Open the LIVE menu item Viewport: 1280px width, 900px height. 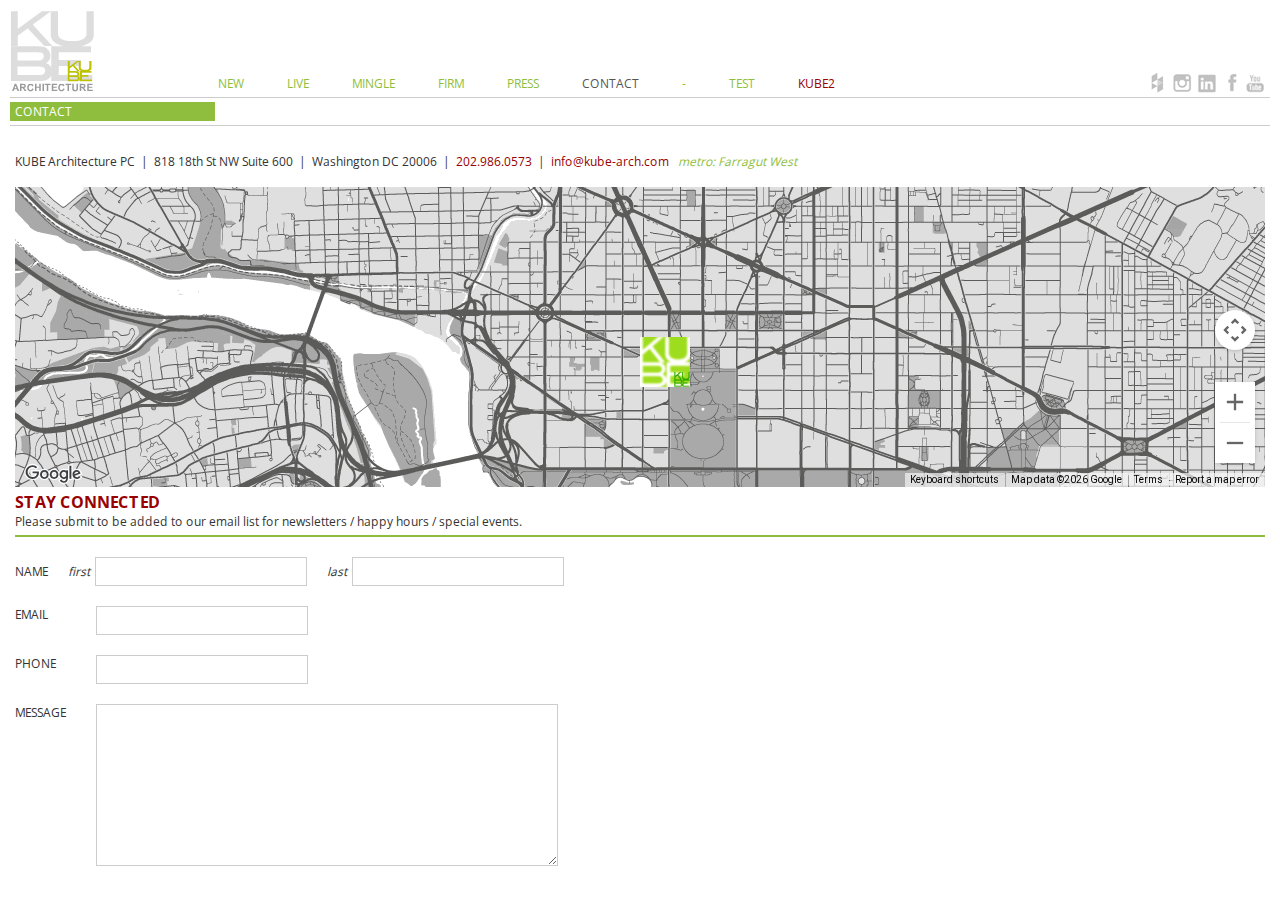[298, 84]
